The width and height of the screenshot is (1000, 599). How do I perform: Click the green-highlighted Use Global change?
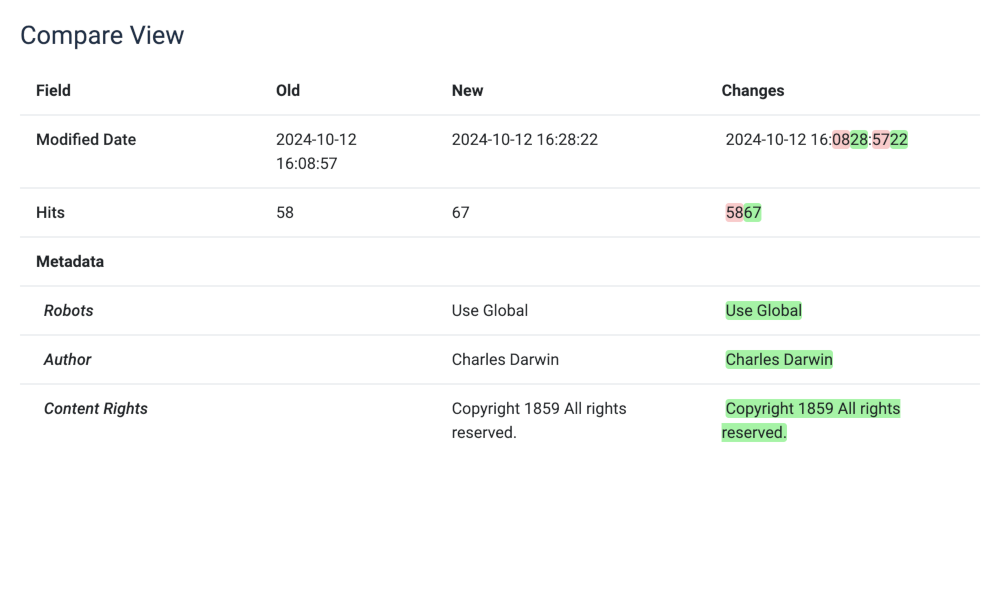(763, 311)
